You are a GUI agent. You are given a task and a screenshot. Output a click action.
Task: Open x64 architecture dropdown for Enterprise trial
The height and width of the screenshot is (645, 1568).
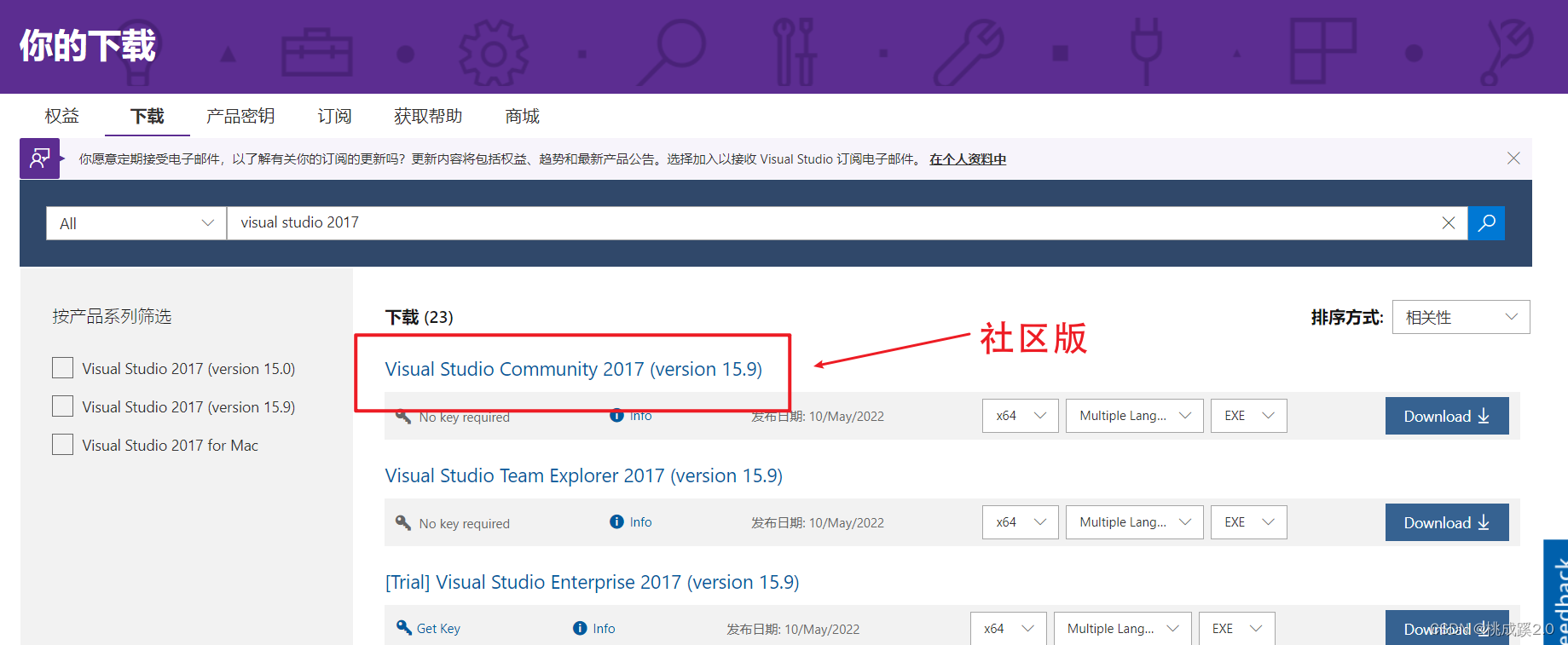coord(1009,629)
